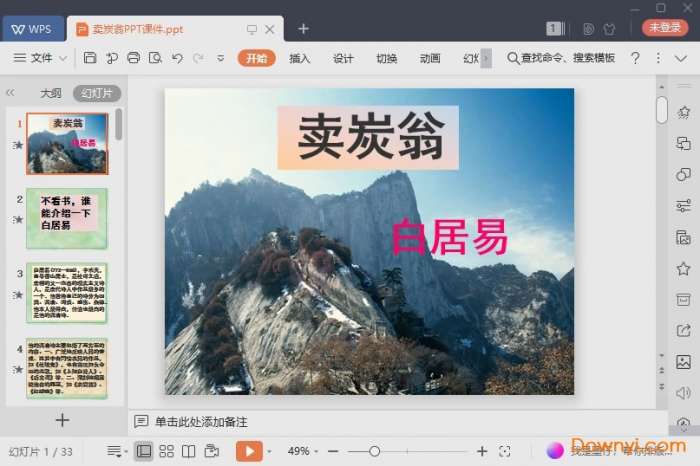700x466 pixels.
Task: Switch to the 幻灯片 thumbnails view
Action: pyautogui.click(x=97, y=93)
